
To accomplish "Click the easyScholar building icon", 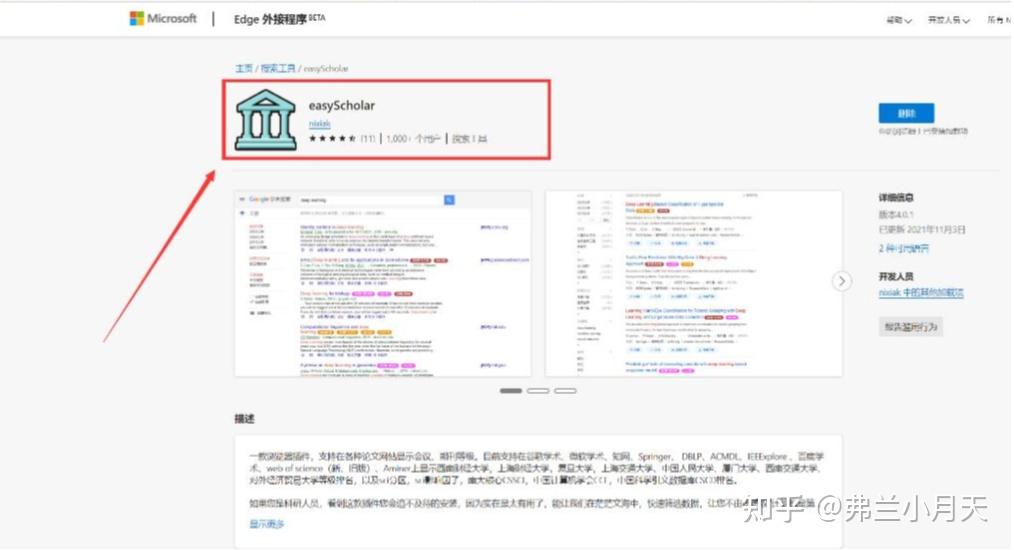I will pos(266,120).
